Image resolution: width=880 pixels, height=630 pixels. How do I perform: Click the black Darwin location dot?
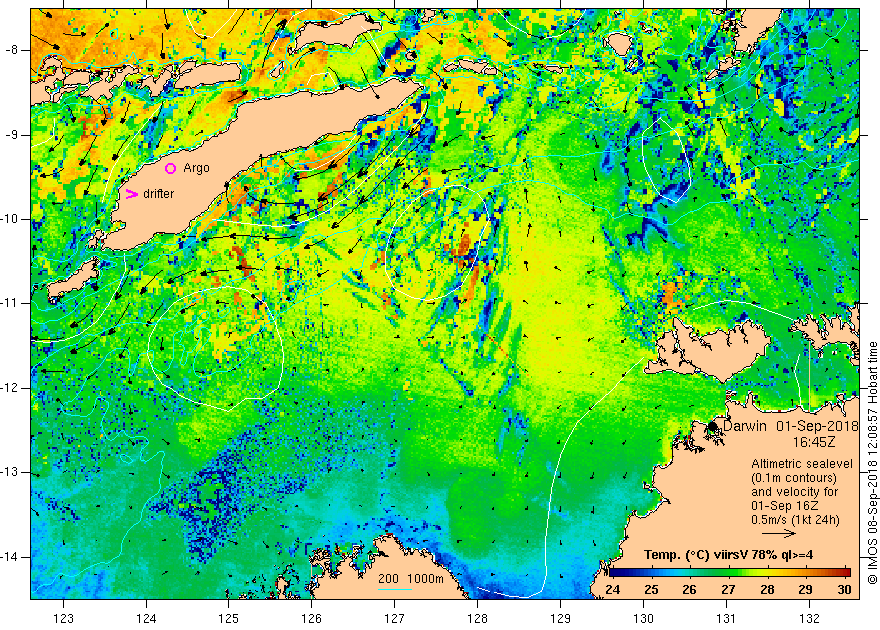pyautogui.click(x=712, y=426)
